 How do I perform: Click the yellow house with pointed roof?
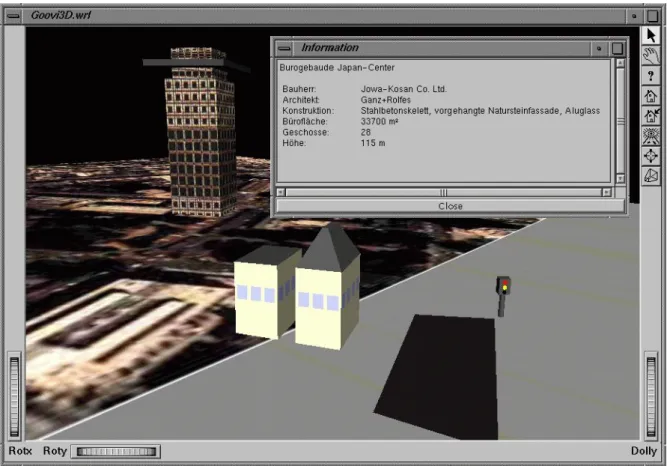(x=328, y=287)
